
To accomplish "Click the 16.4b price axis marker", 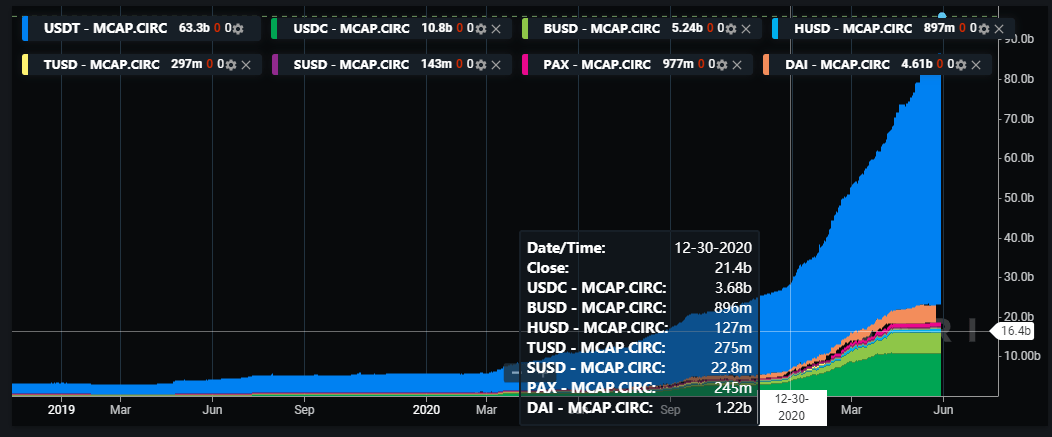I will point(1016,330).
